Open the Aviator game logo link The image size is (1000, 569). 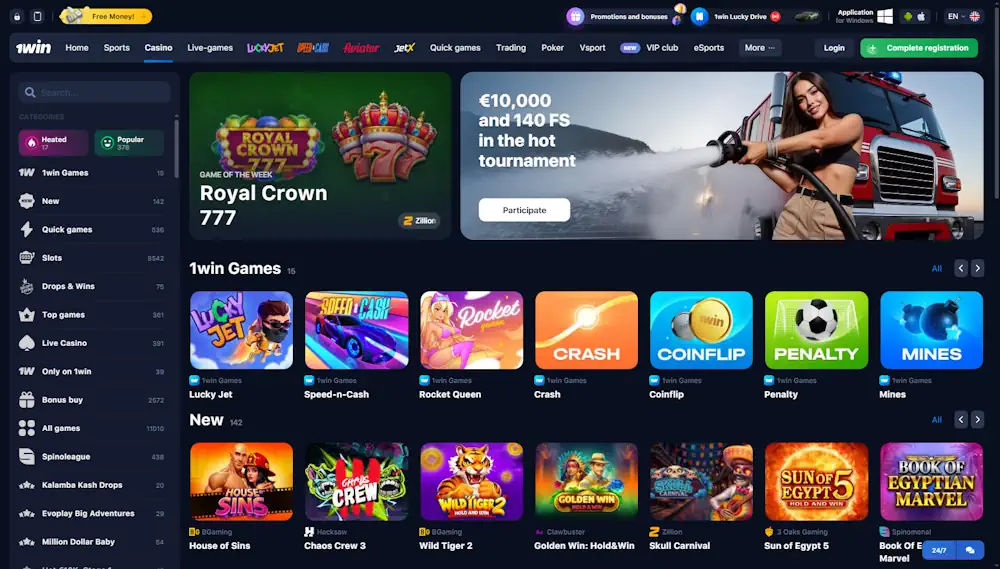coord(361,48)
